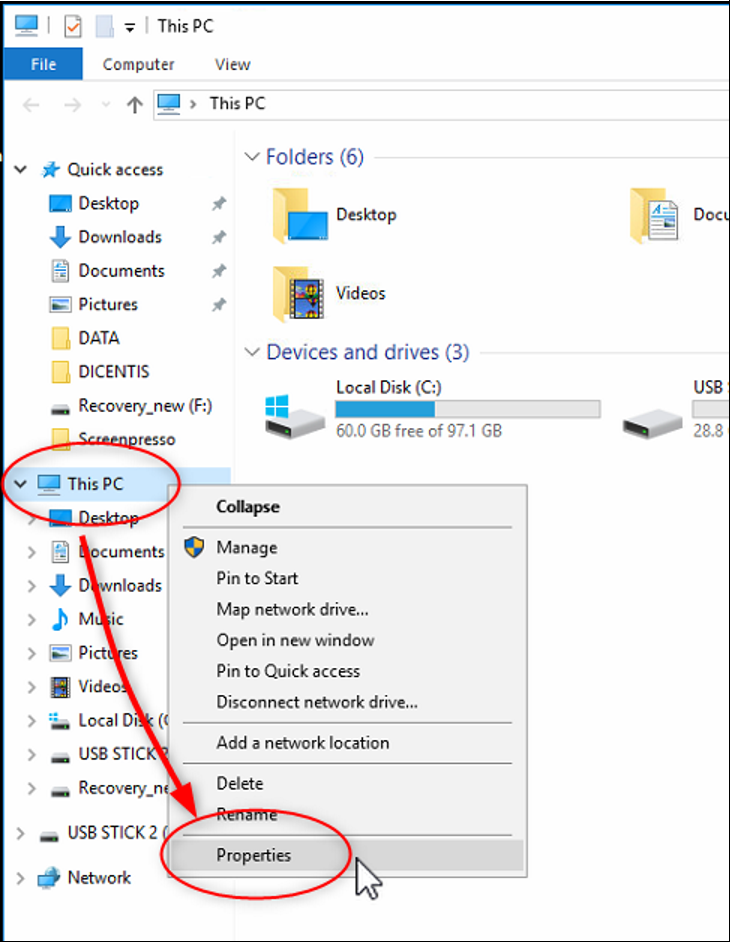730x942 pixels.
Task: Select Map network drive... menu entry
Action: click(x=292, y=609)
